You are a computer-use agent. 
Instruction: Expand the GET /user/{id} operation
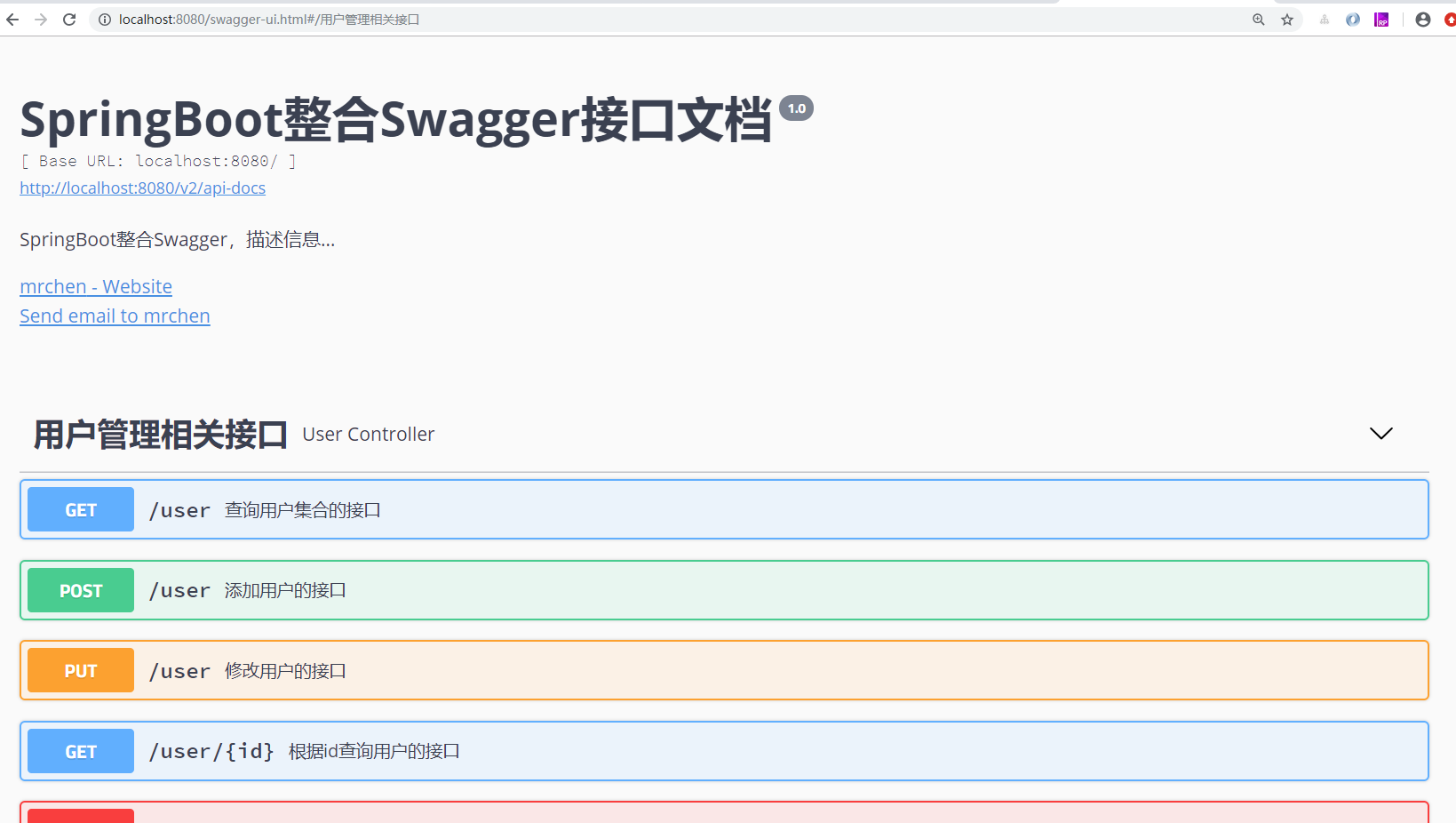point(724,751)
